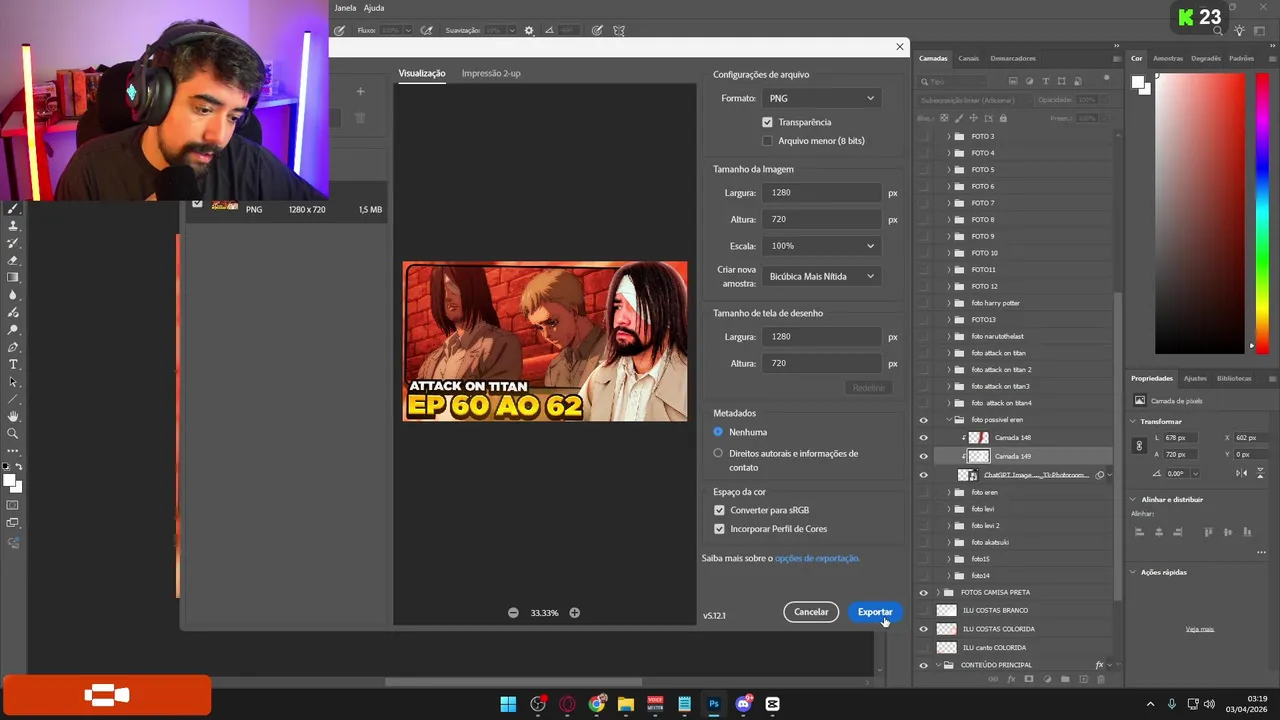1280x720 pixels.
Task: Click the Cancelar button
Action: click(811, 612)
